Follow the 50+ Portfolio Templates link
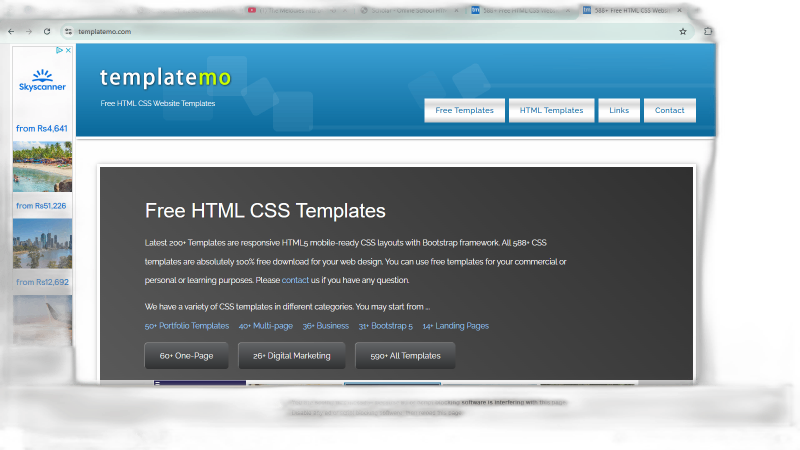The image size is (800, 450). 187,326
